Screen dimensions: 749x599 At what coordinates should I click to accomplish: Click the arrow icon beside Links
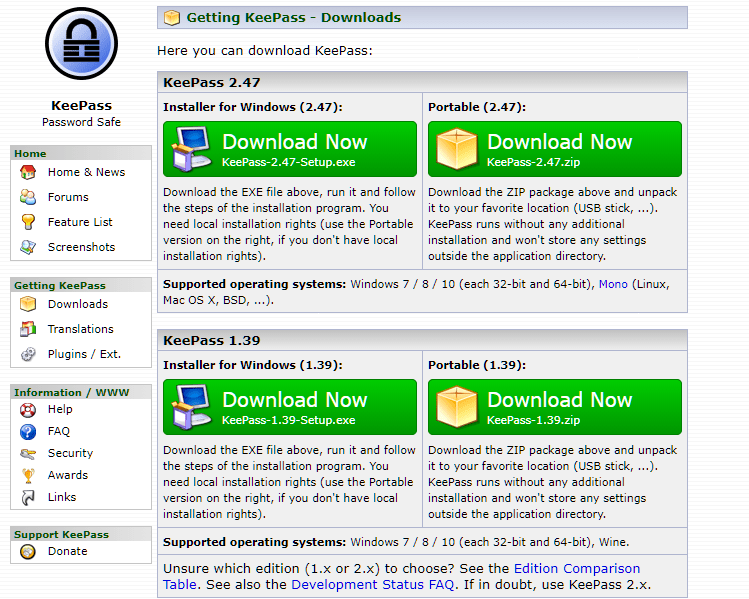click(x=28, y=498)
